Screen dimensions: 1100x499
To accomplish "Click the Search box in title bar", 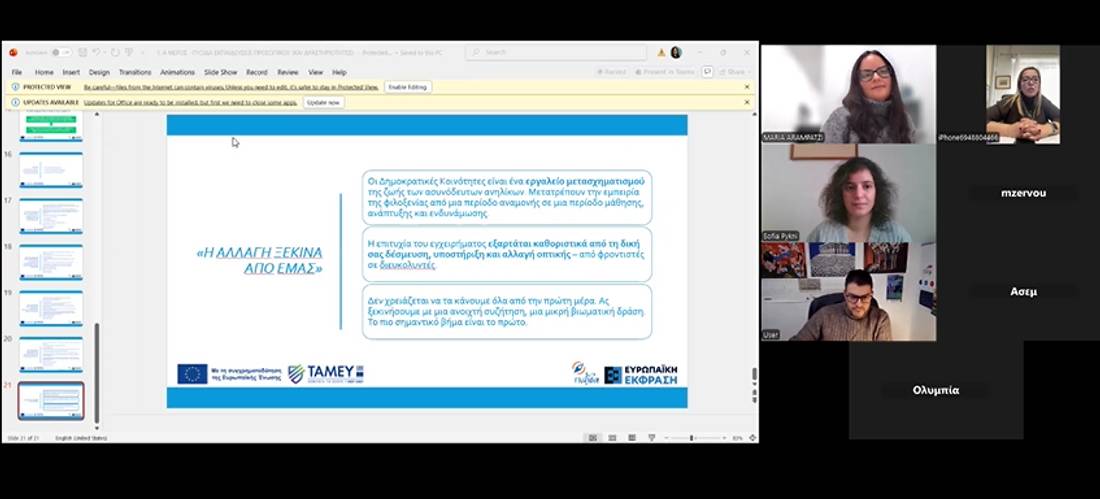I will tap(555, 52).
